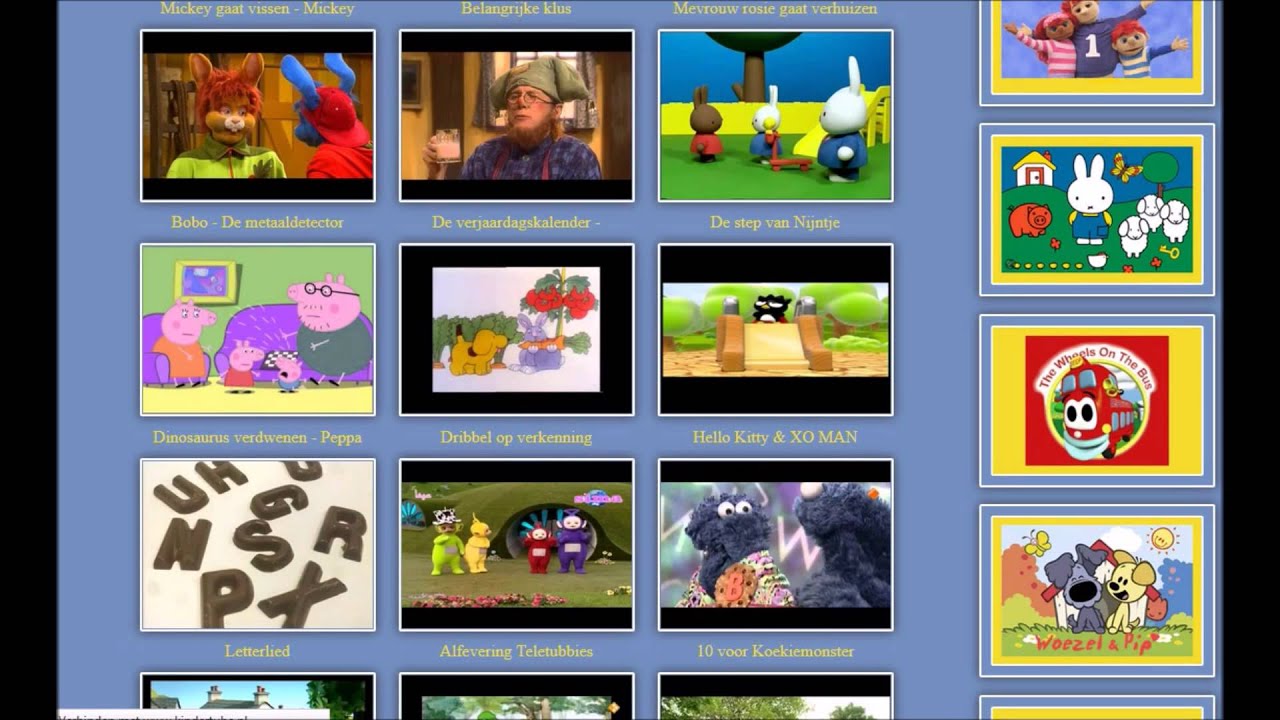
Task: Click 'Dinosaurus verdwenen - Peppa' title
Action: click(x=257, y=437)
